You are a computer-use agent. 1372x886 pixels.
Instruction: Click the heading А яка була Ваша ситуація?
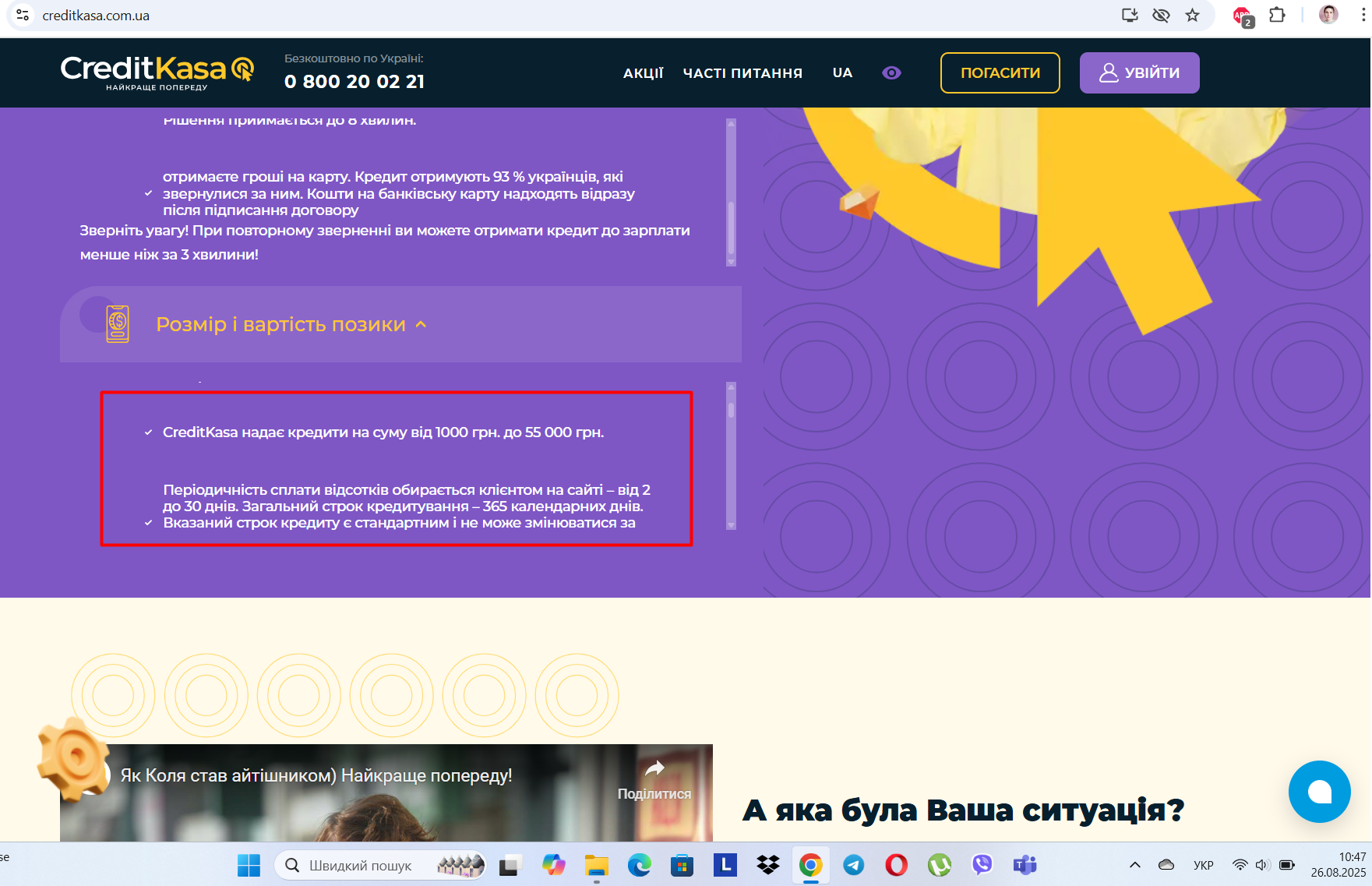coord(963,810)
